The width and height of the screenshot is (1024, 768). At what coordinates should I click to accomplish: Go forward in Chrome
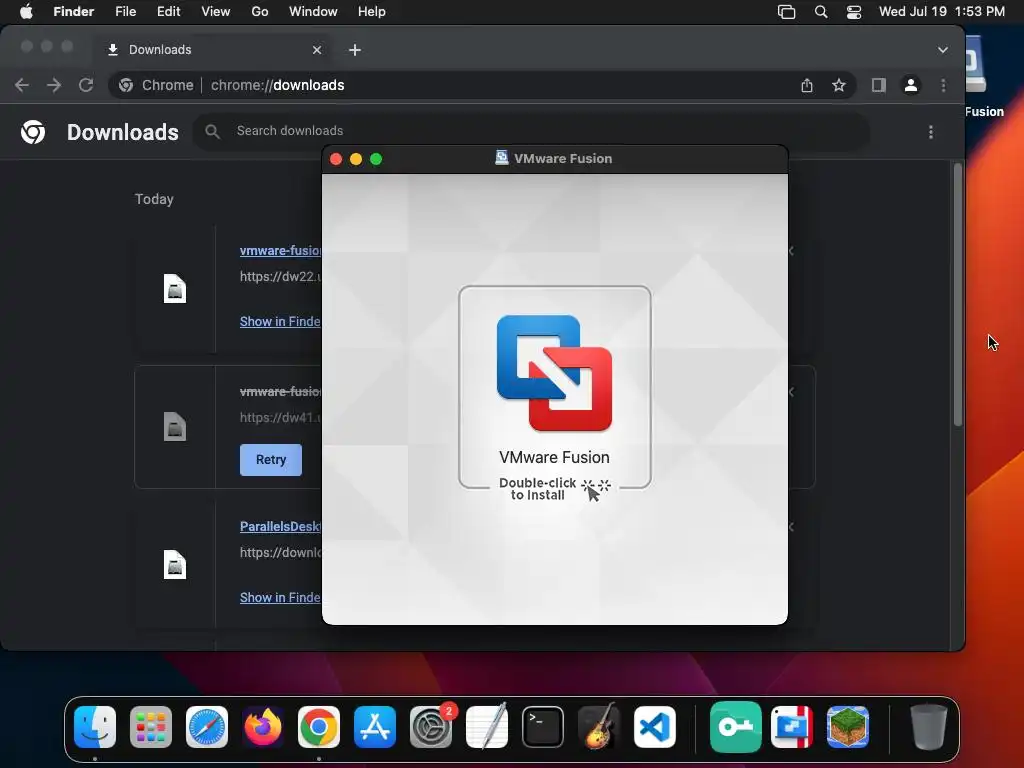pyautogui.click(x=54, y=85)
